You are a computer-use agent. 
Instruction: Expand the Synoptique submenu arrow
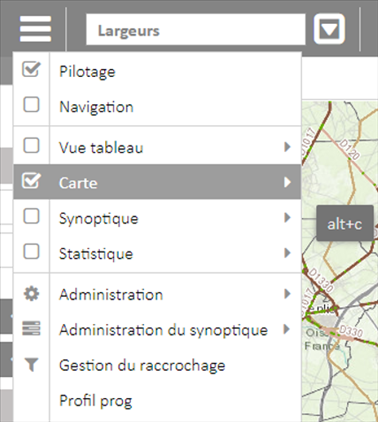(287, 218)
